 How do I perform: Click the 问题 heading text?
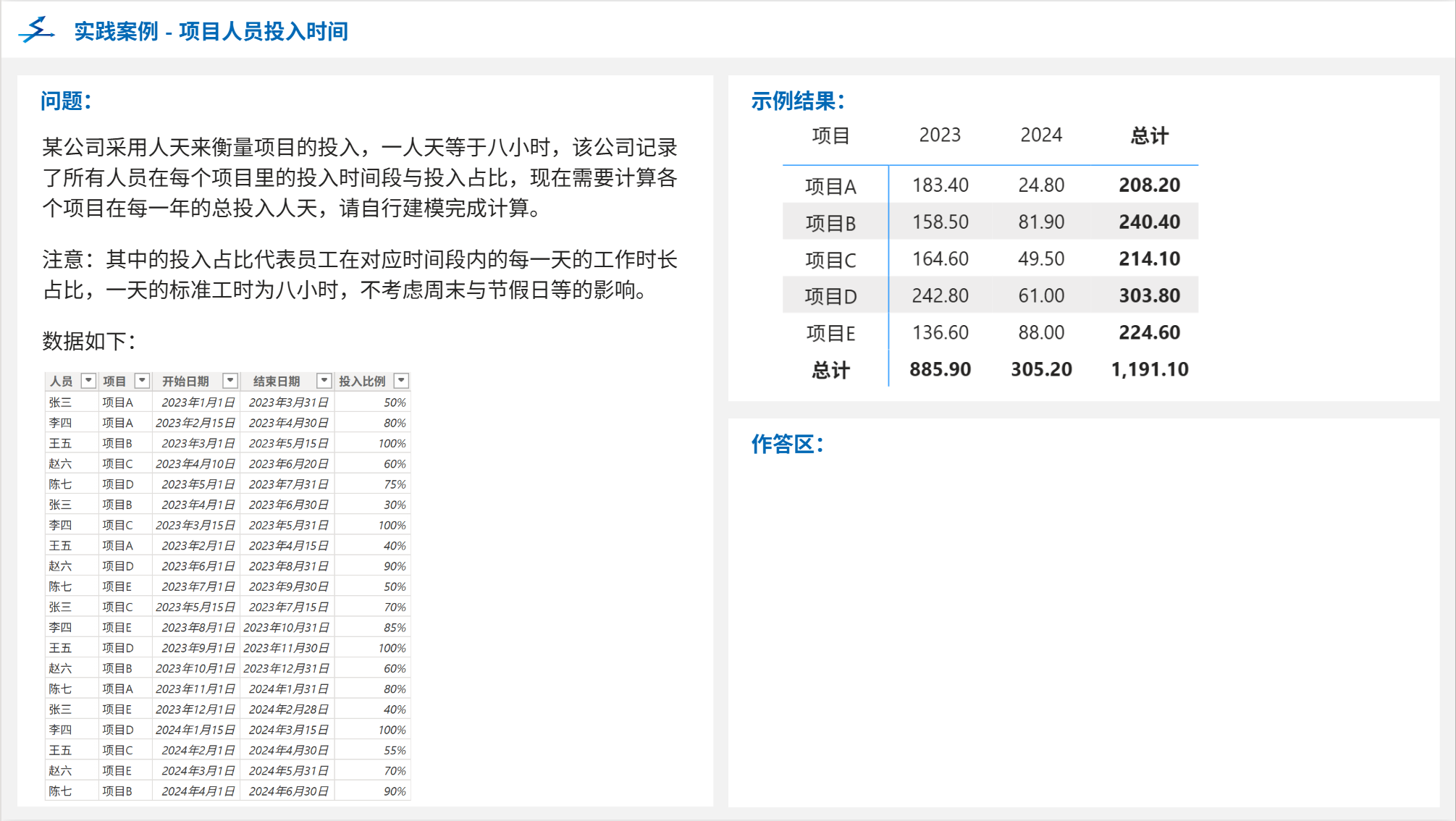click(66, 101)
